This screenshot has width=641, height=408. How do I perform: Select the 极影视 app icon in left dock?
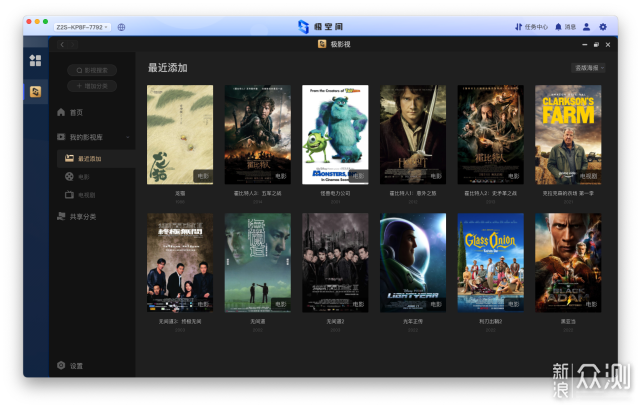36,92
